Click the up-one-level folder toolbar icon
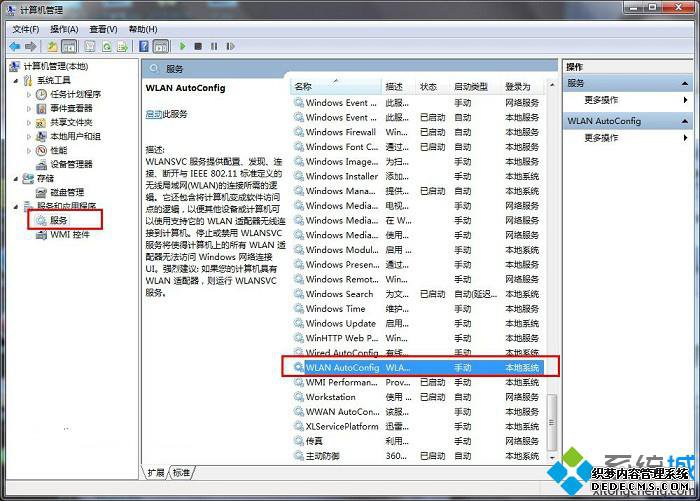 [53, 46]
